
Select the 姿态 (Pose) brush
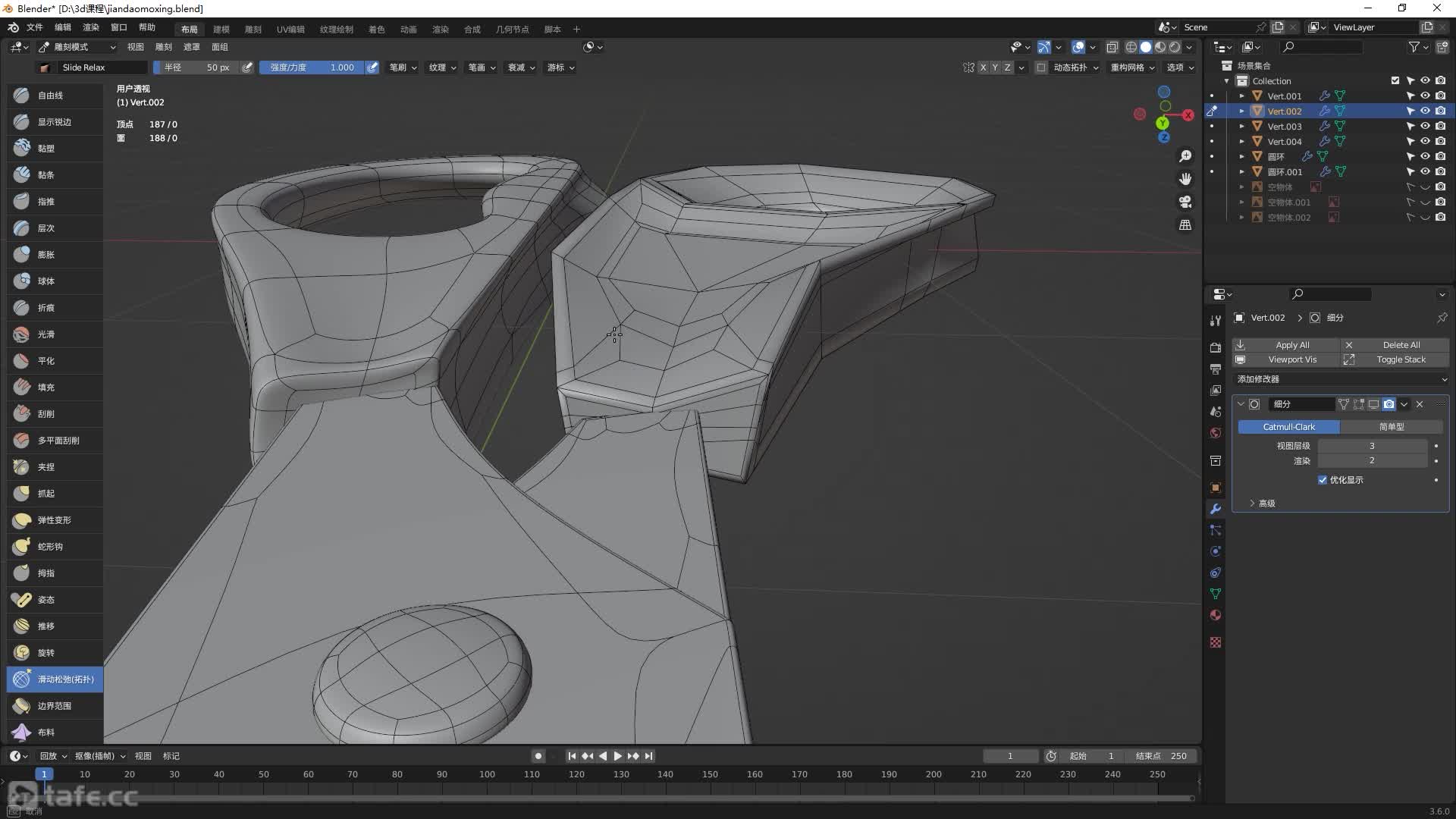tap(55, 600)
